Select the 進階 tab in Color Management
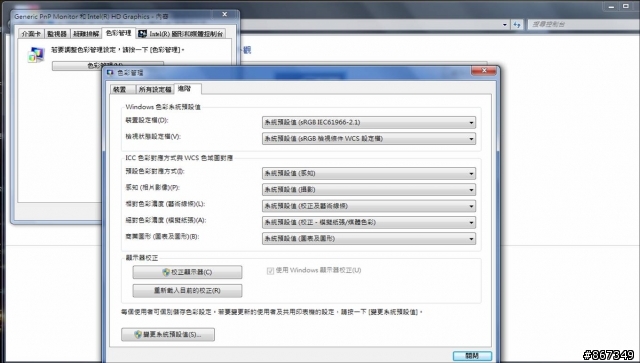This screenshot has width=640, height=363. click(187, 89)
